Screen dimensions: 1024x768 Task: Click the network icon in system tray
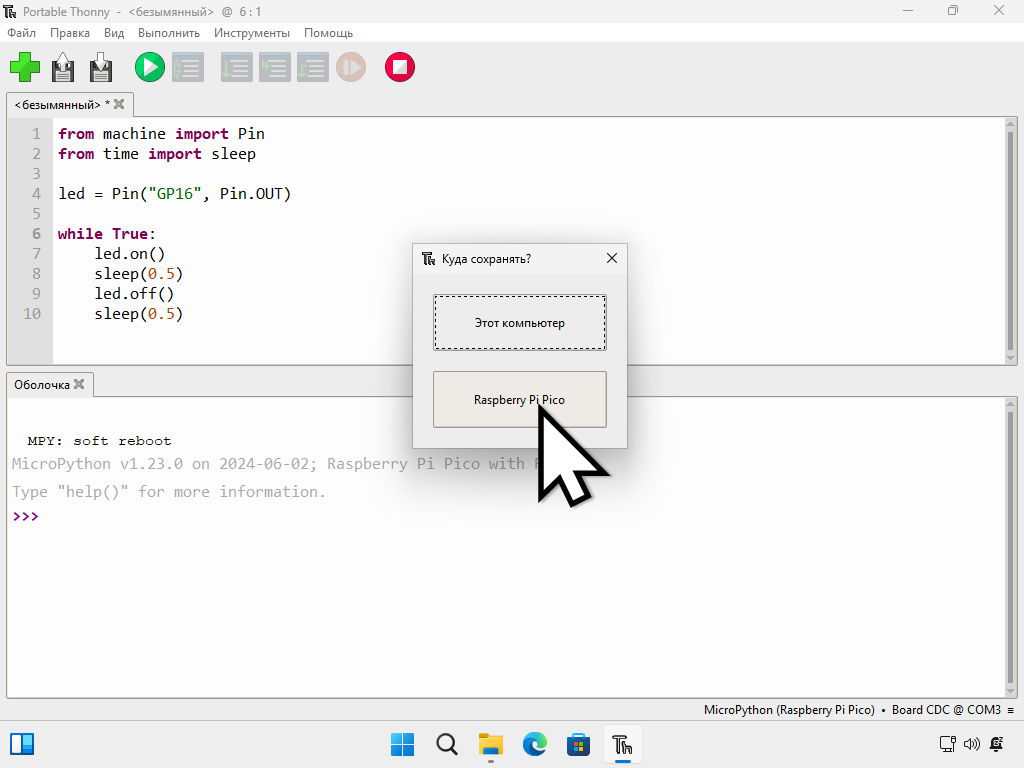[x=948, y=744]
